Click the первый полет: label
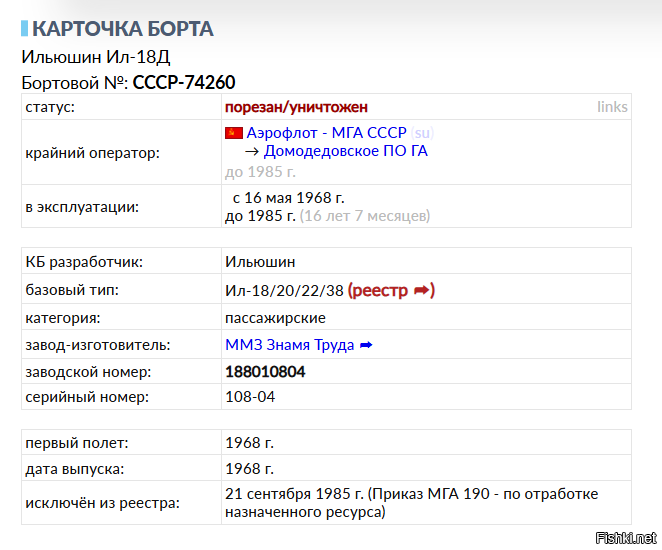The width and height of the screenshot is (662, 550). pyautogui.click(x=77, y=443)
